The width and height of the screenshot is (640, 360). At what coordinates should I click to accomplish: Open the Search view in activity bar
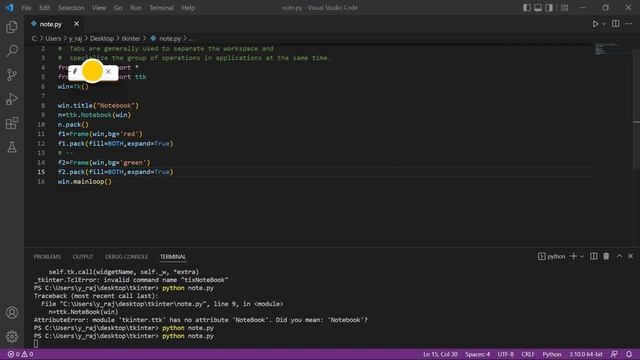12,51
